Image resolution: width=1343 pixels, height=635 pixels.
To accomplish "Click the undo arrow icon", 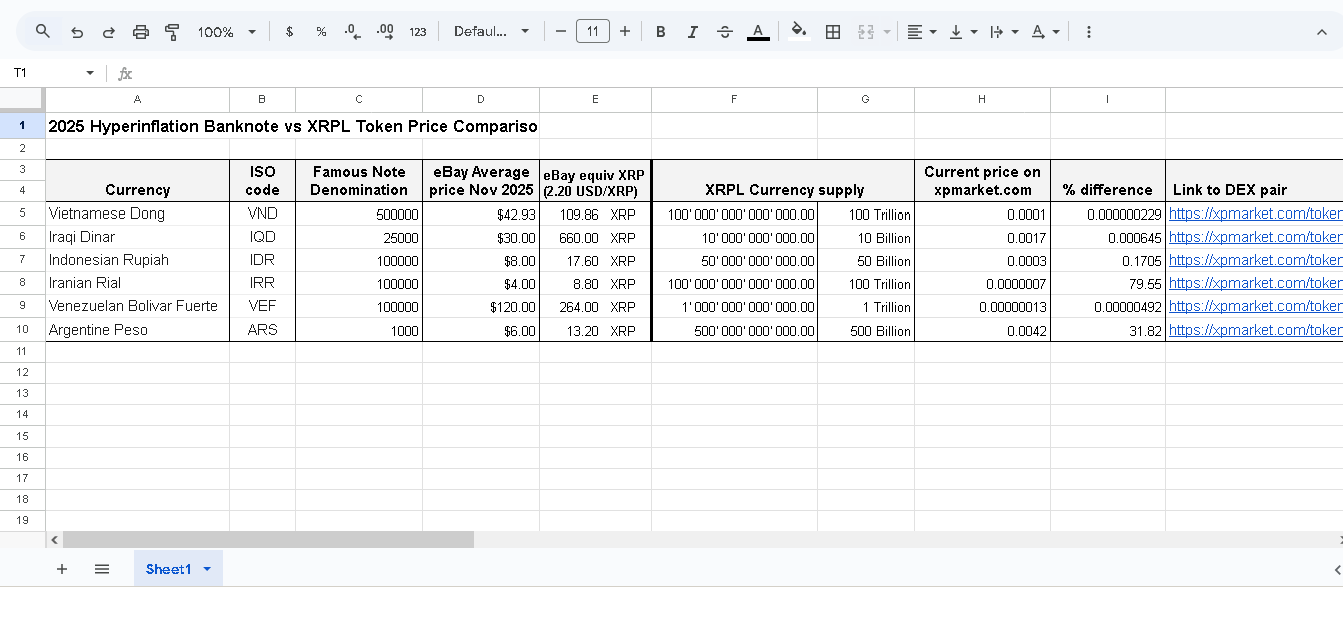I will tap(77, 32).
